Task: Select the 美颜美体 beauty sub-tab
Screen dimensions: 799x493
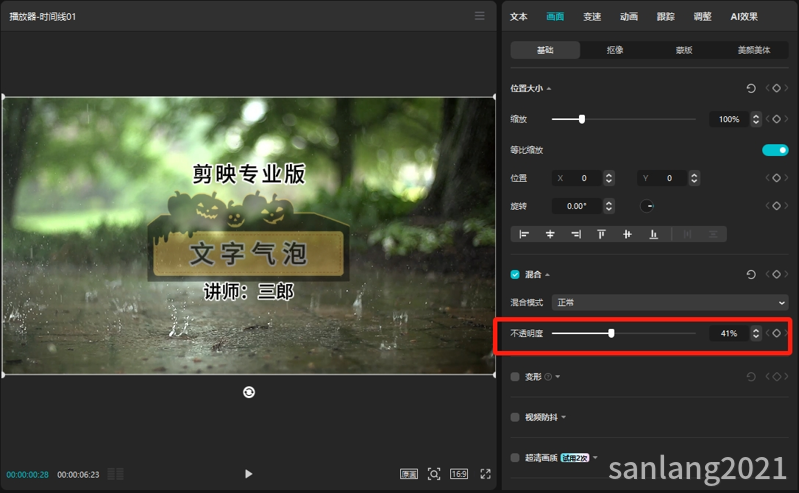Action: 754,50
